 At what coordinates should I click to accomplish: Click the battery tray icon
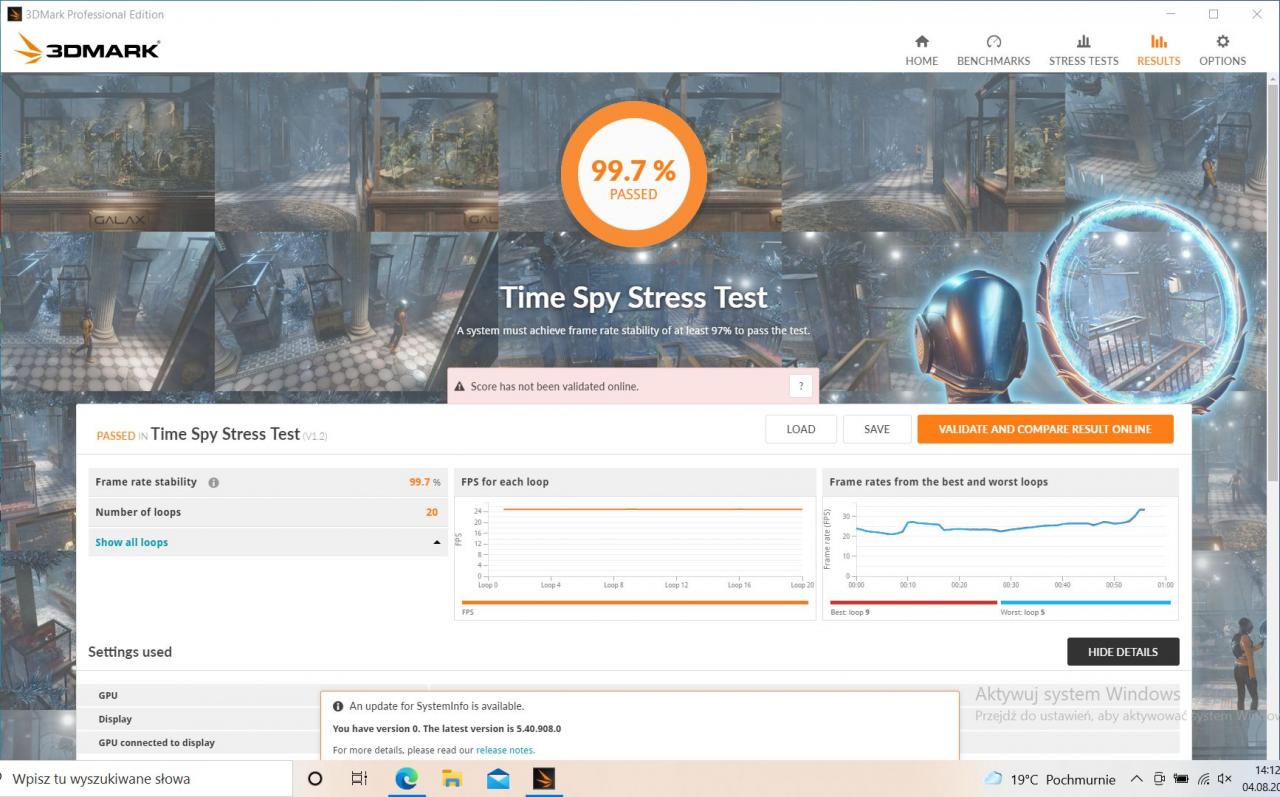pos(1181,779)
